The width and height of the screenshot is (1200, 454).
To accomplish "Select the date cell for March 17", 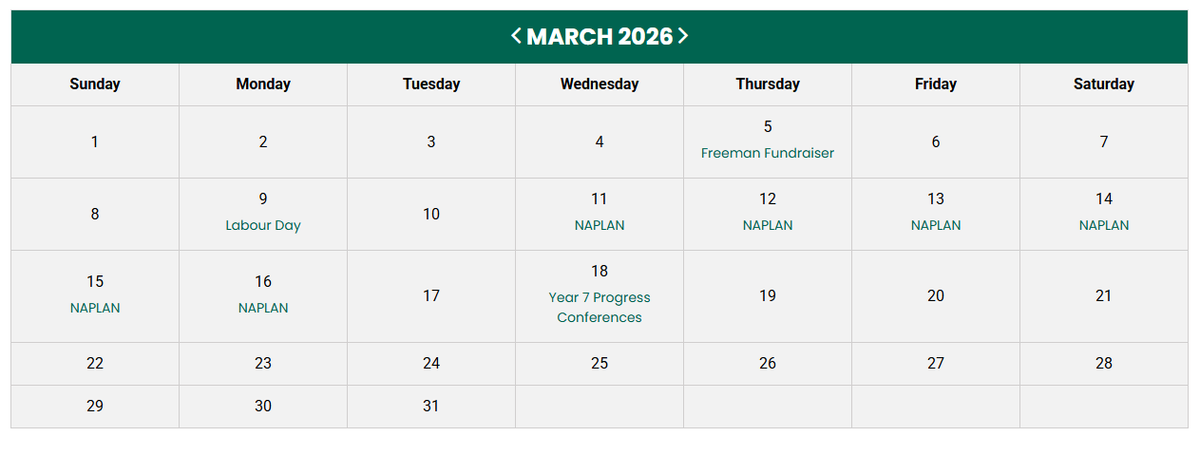I will click(431, 296).
